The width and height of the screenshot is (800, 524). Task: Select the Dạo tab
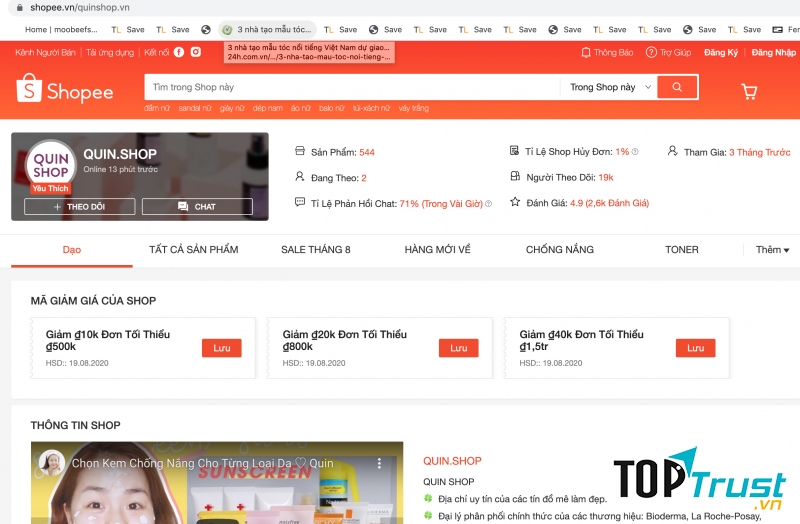72,249
